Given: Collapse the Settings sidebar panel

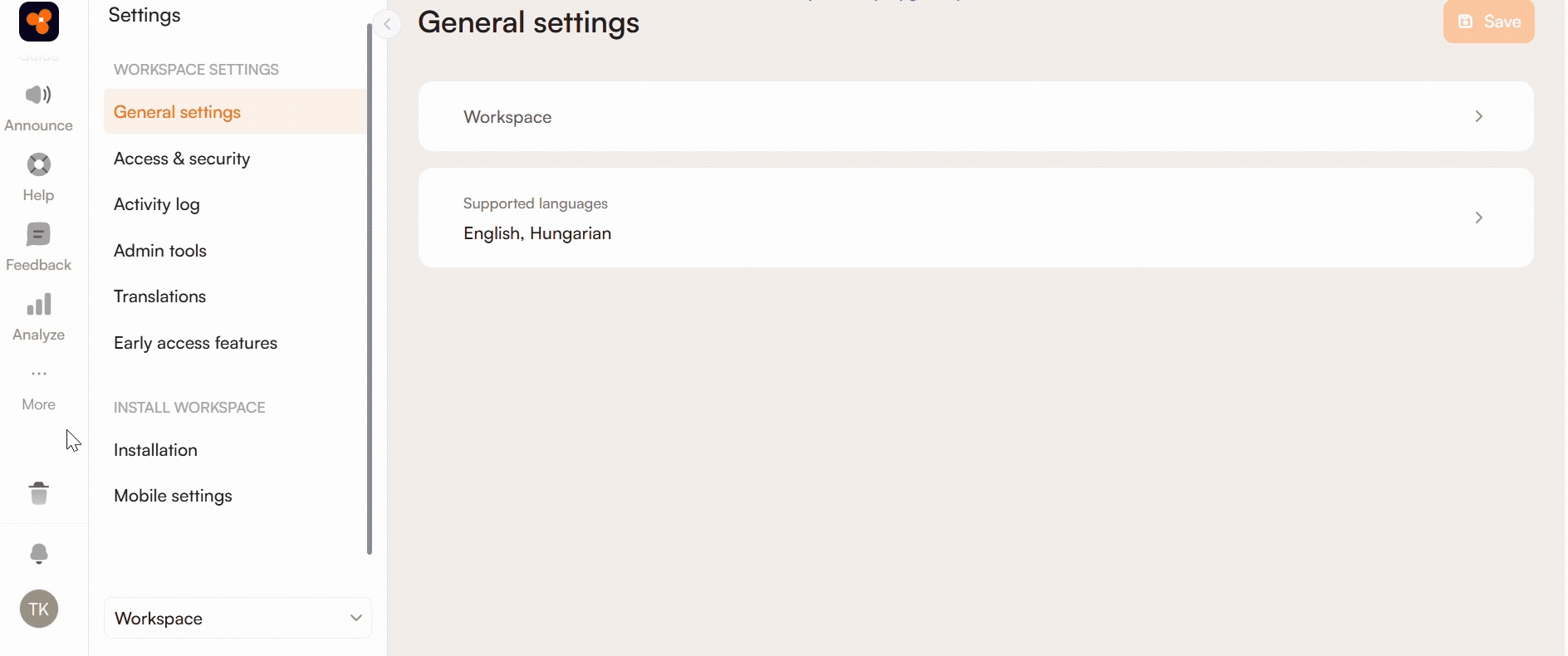Looking at the screenshot, I should (387, 24).
